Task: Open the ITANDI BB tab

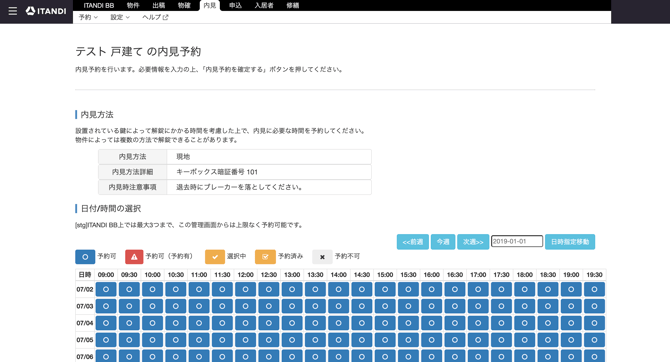Action: pyautogui.click(x=99, y=6)
